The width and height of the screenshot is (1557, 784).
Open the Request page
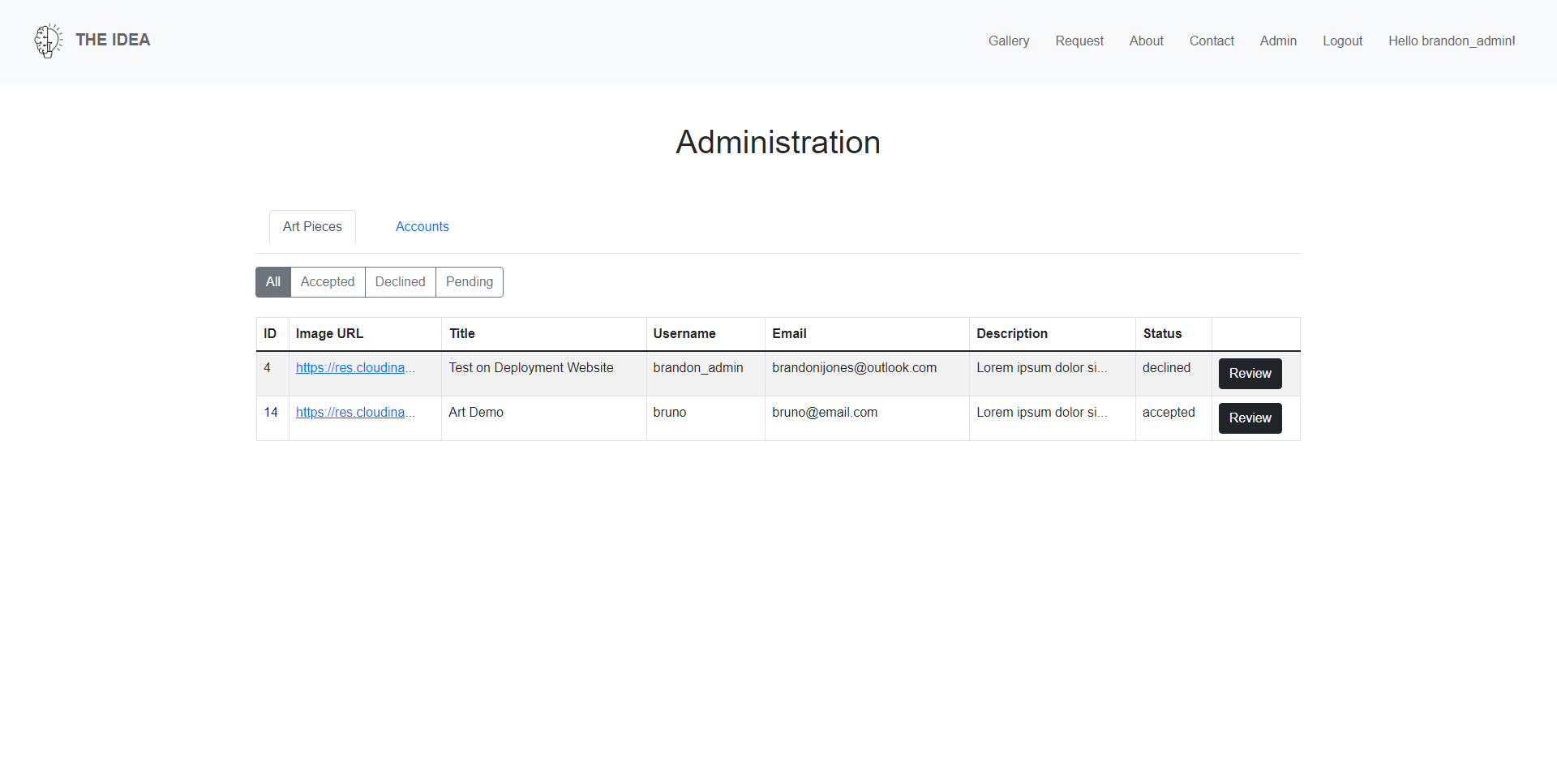[1079, 41]
